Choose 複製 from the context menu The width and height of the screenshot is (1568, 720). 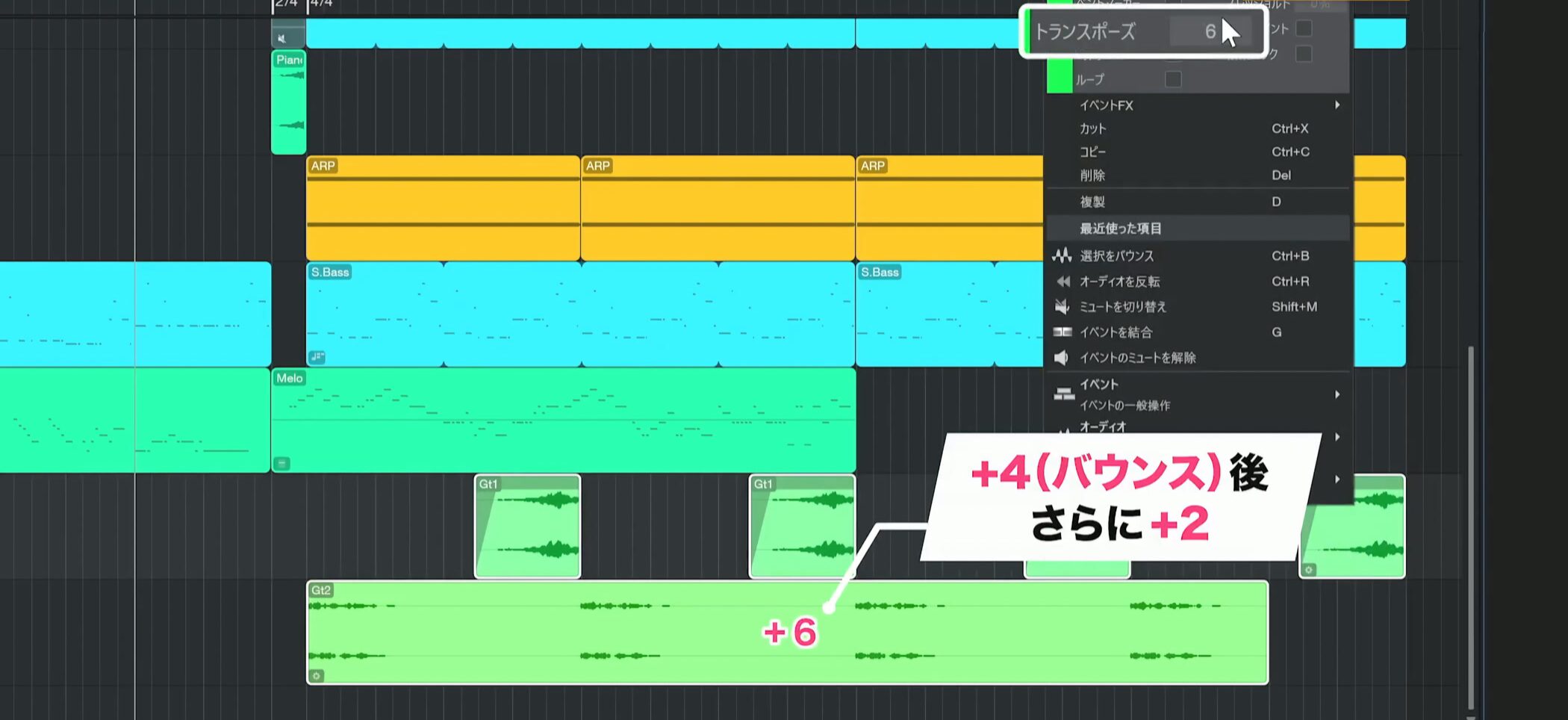pos(1092,202)
